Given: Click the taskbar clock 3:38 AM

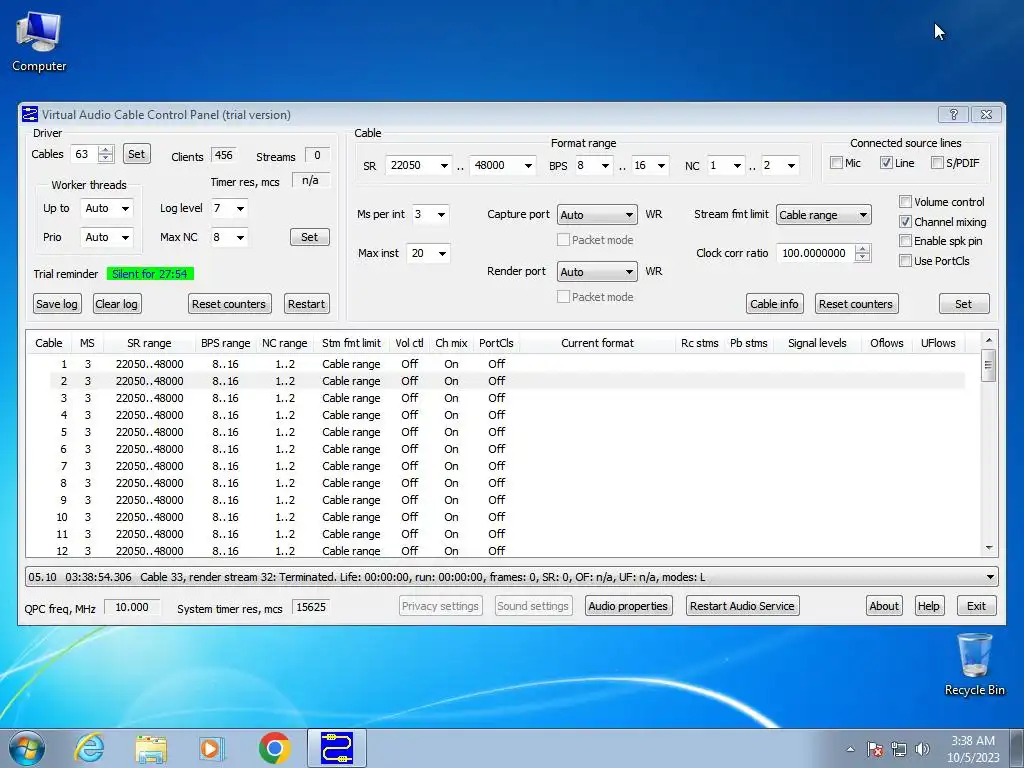Looking at the screenshot, I should (973, 748).
